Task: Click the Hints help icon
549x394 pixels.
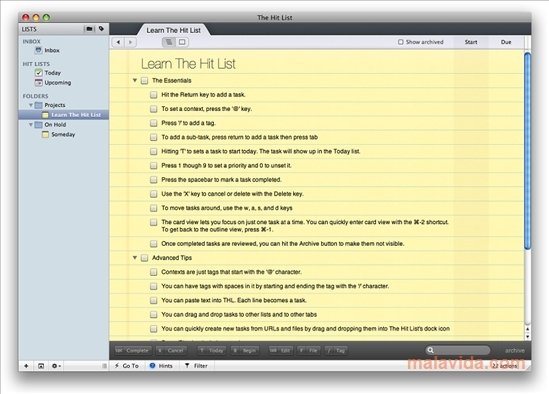Action: click(152, 366)
